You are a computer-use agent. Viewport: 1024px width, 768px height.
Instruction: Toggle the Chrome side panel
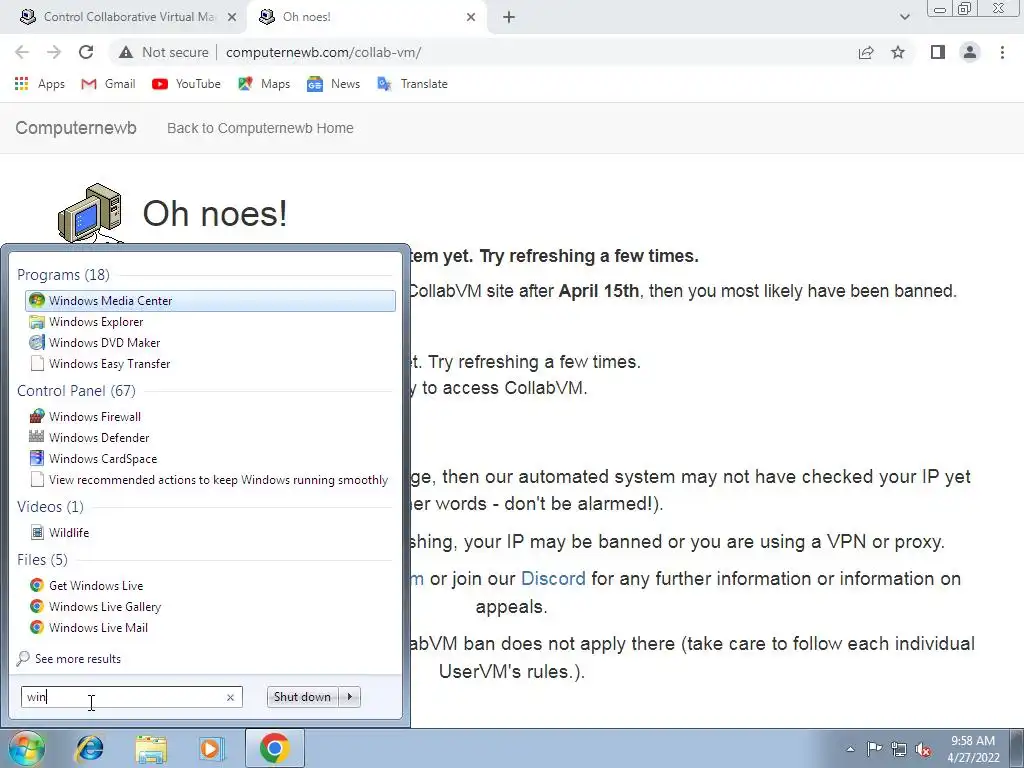click(938, 52)
